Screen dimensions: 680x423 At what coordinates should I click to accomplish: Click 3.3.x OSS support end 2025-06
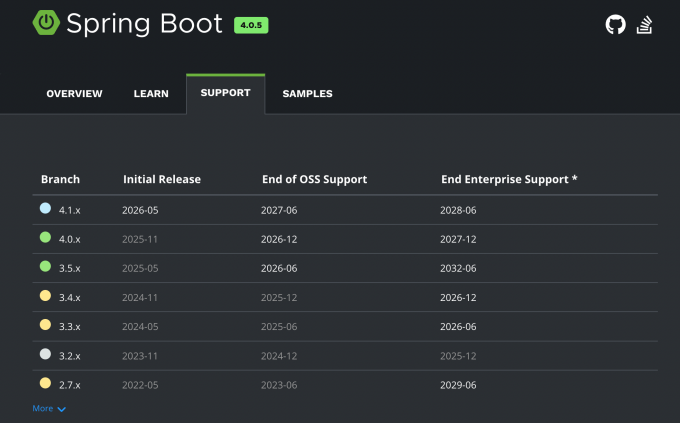tap(279, 327)
